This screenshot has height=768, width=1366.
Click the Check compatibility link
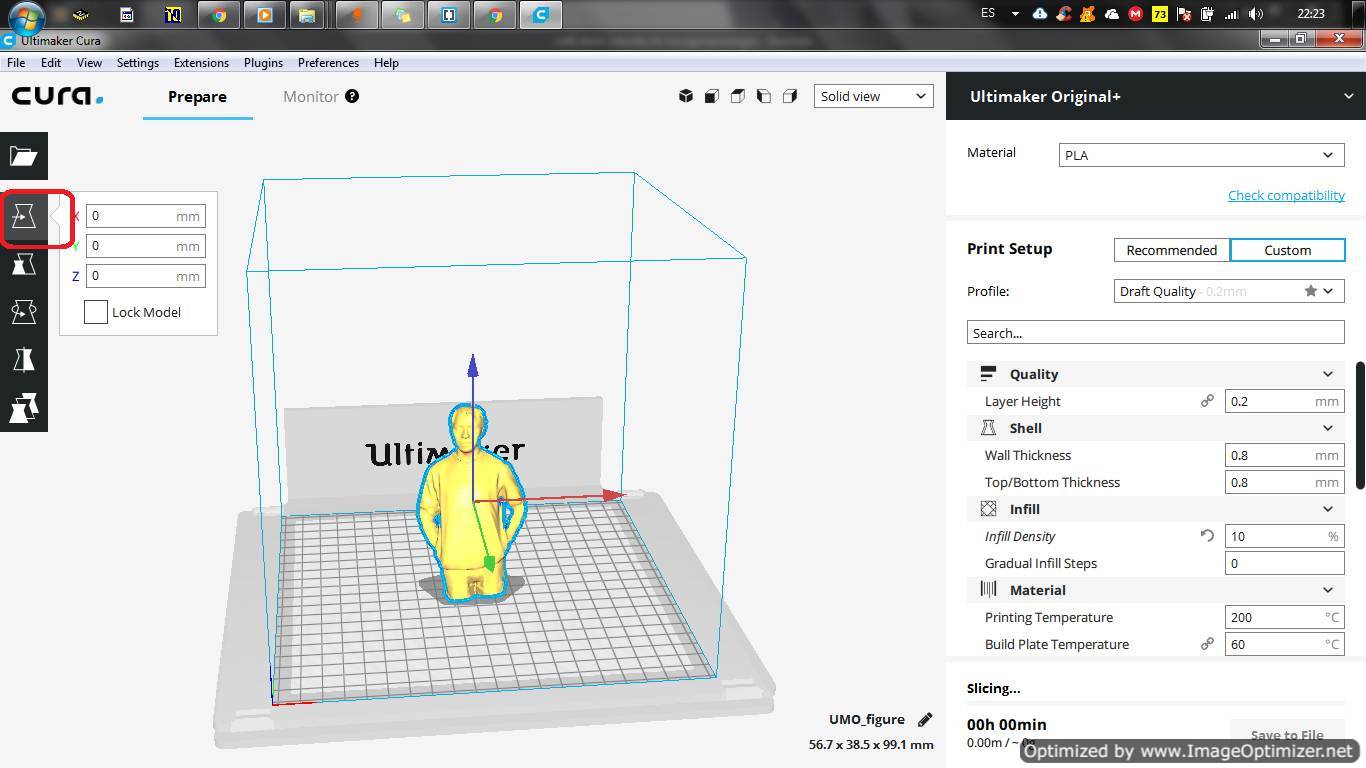point(1286,195)
